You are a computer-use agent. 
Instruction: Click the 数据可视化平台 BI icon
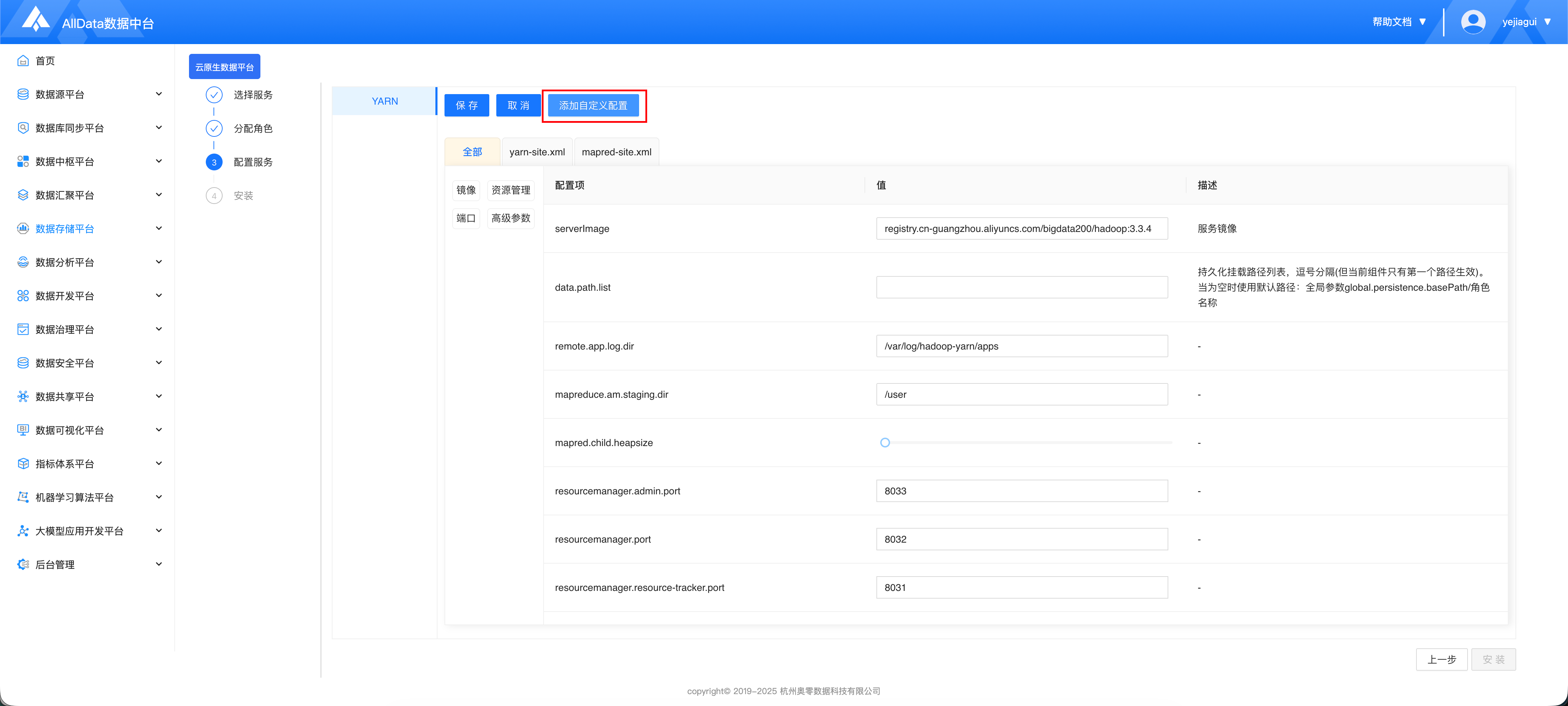tap(23, 430)
